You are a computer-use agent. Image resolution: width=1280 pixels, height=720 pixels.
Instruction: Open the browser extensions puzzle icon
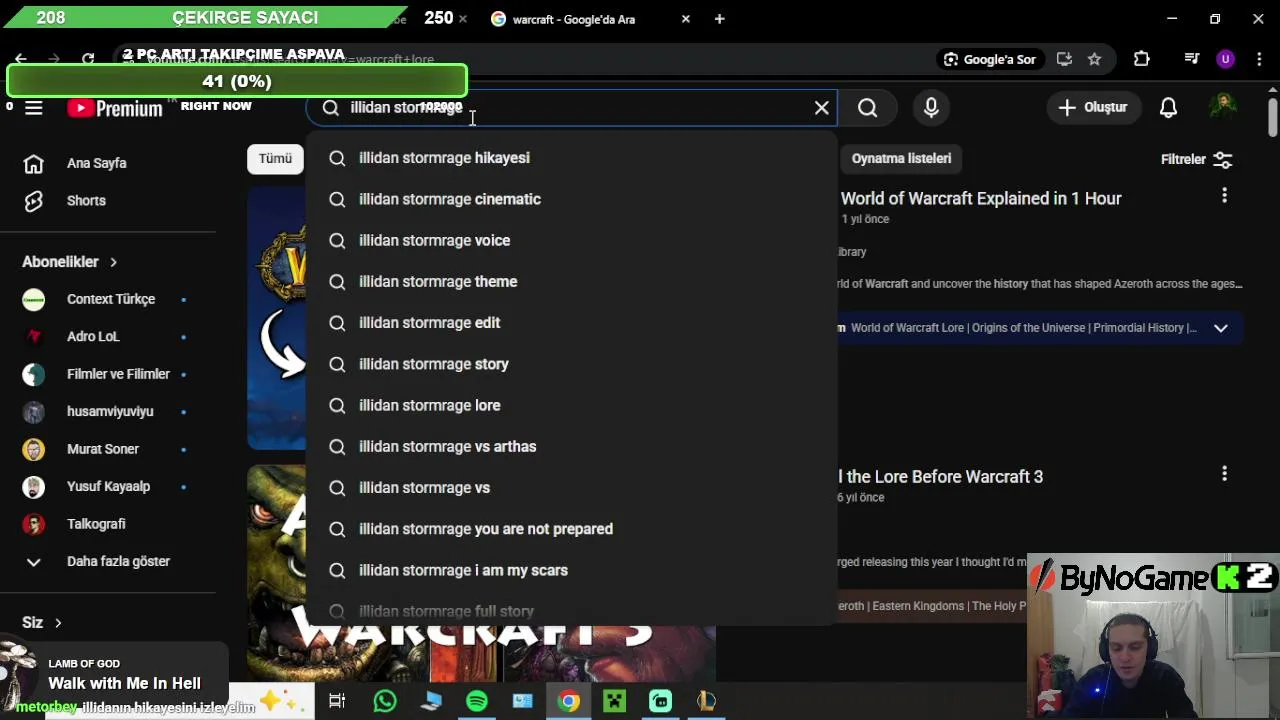pos(1141,59)
